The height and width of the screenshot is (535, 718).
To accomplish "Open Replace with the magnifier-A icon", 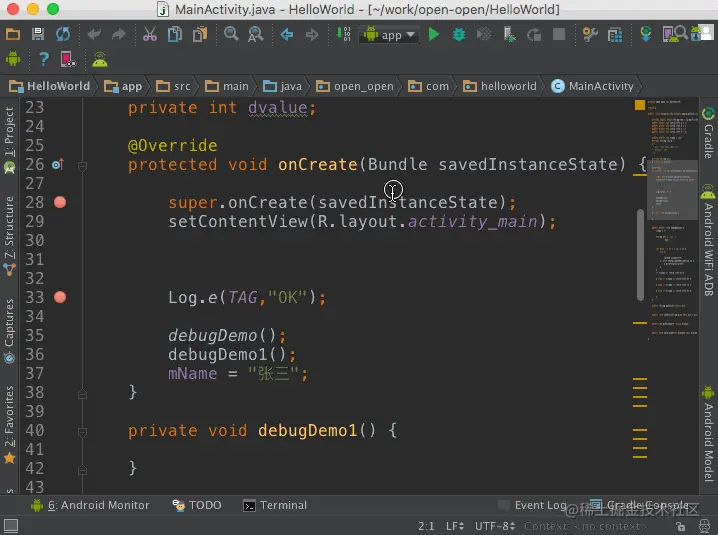I will [x=256, y=34].
